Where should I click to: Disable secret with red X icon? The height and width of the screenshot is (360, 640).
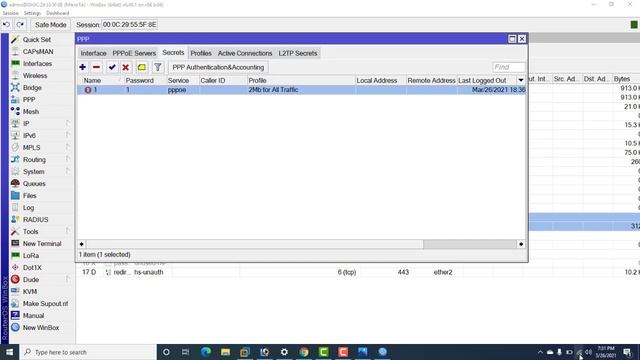pyautogui.click(x=126, y=67)
